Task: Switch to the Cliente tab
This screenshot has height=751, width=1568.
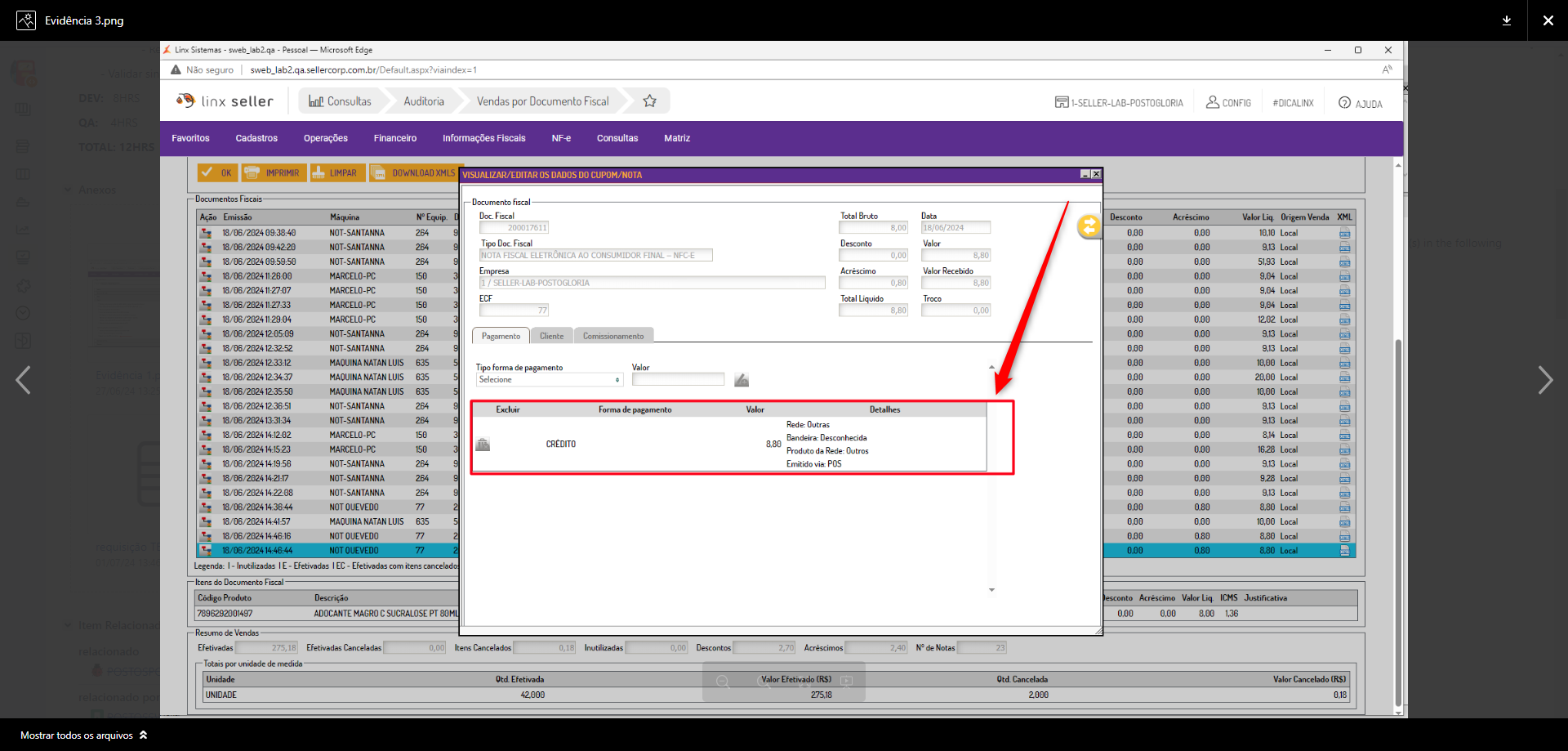Action: [551, 336]
